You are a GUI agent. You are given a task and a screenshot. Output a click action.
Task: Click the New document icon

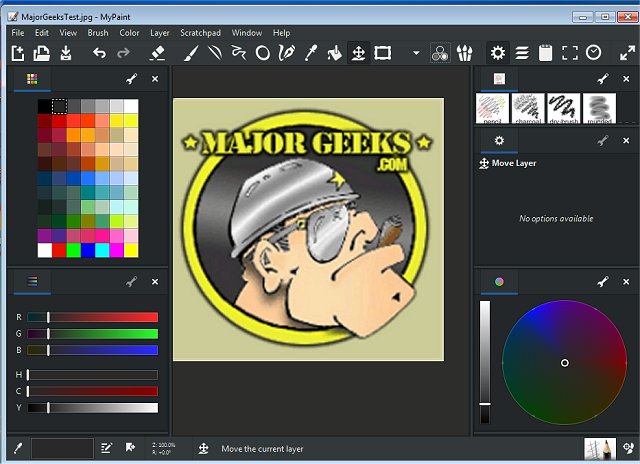pyautogui.click(x=17, y=52)
